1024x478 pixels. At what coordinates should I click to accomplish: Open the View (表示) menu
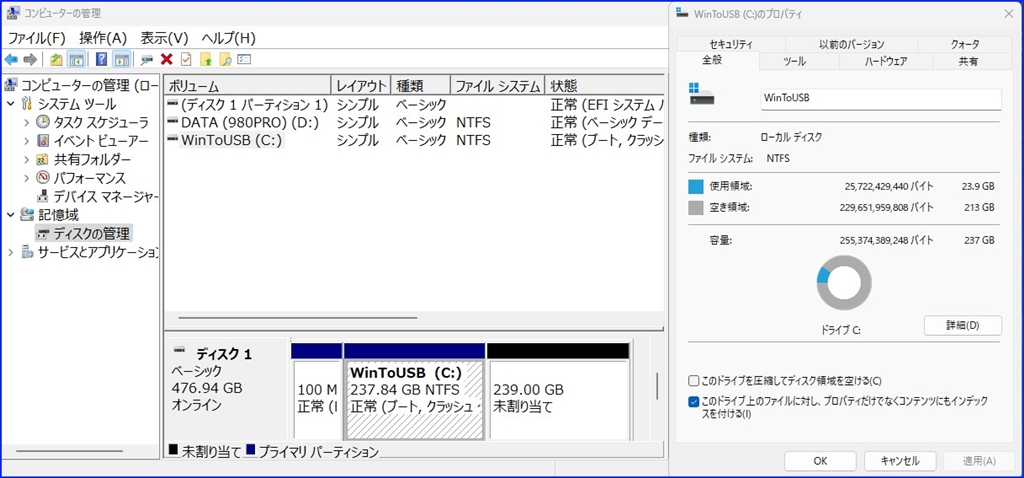(x=165, y=38)
